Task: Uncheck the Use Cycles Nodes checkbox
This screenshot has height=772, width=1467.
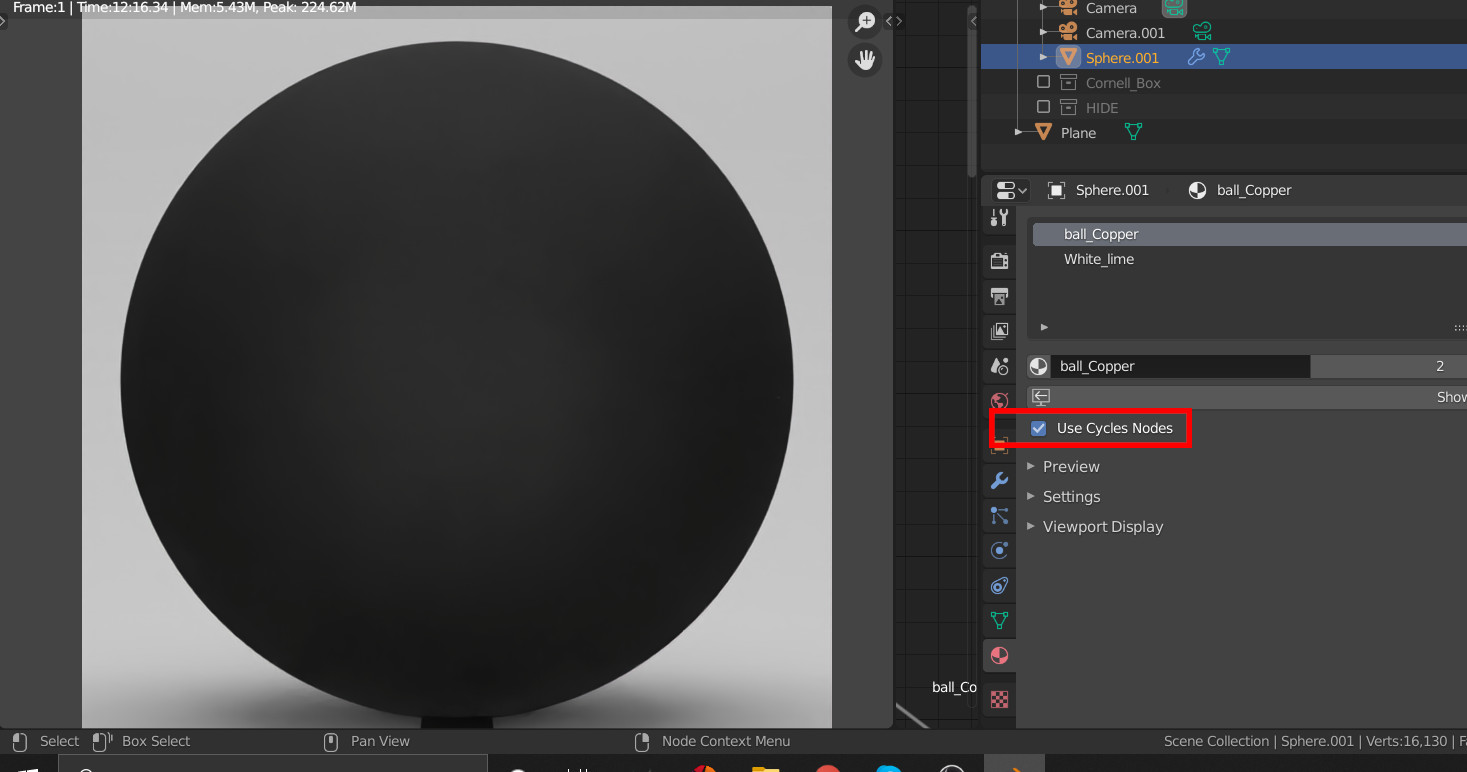Action: tap(1039, 428)
